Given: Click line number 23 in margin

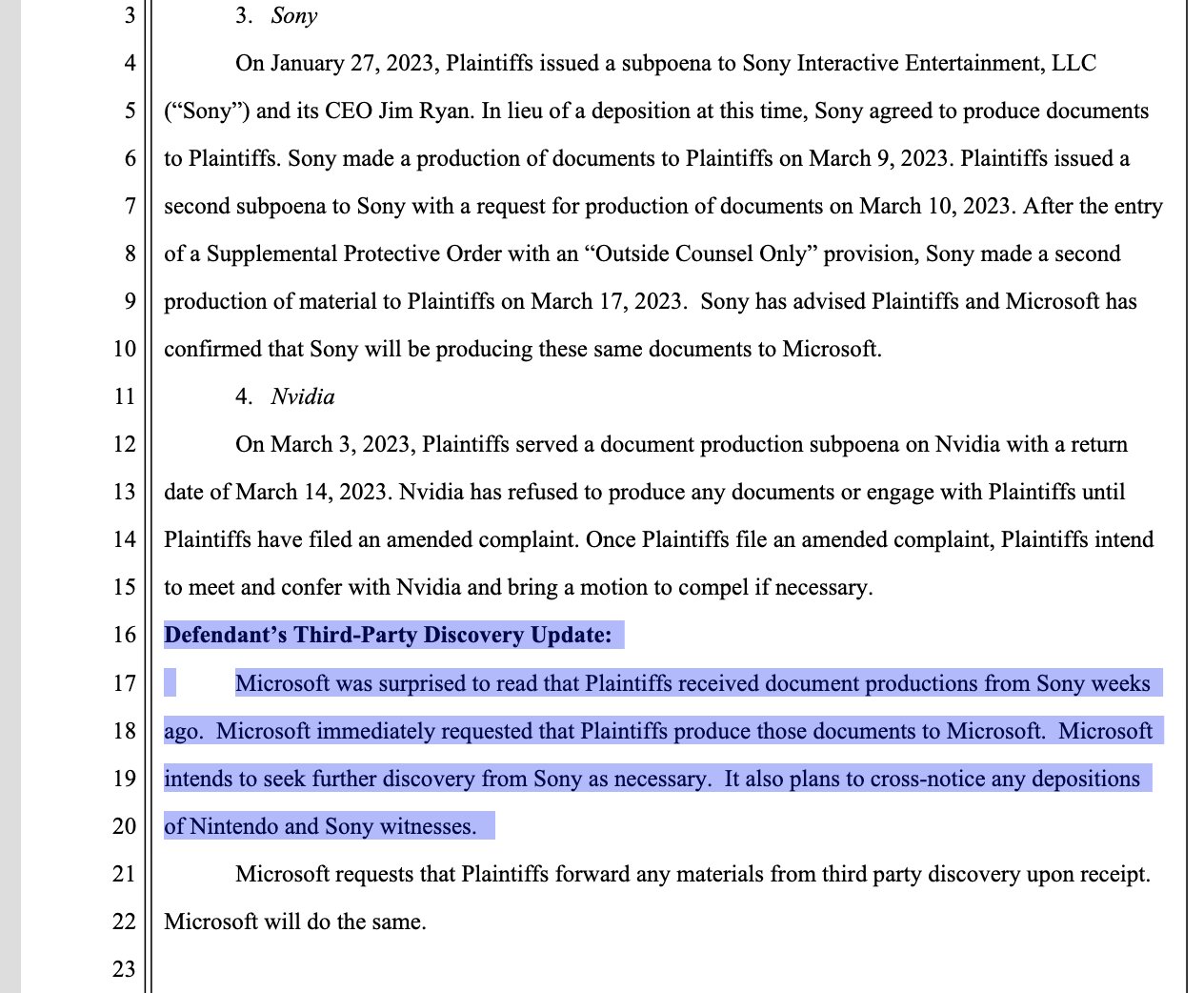Looking at the screenshot, I should [x=125, y=969].
